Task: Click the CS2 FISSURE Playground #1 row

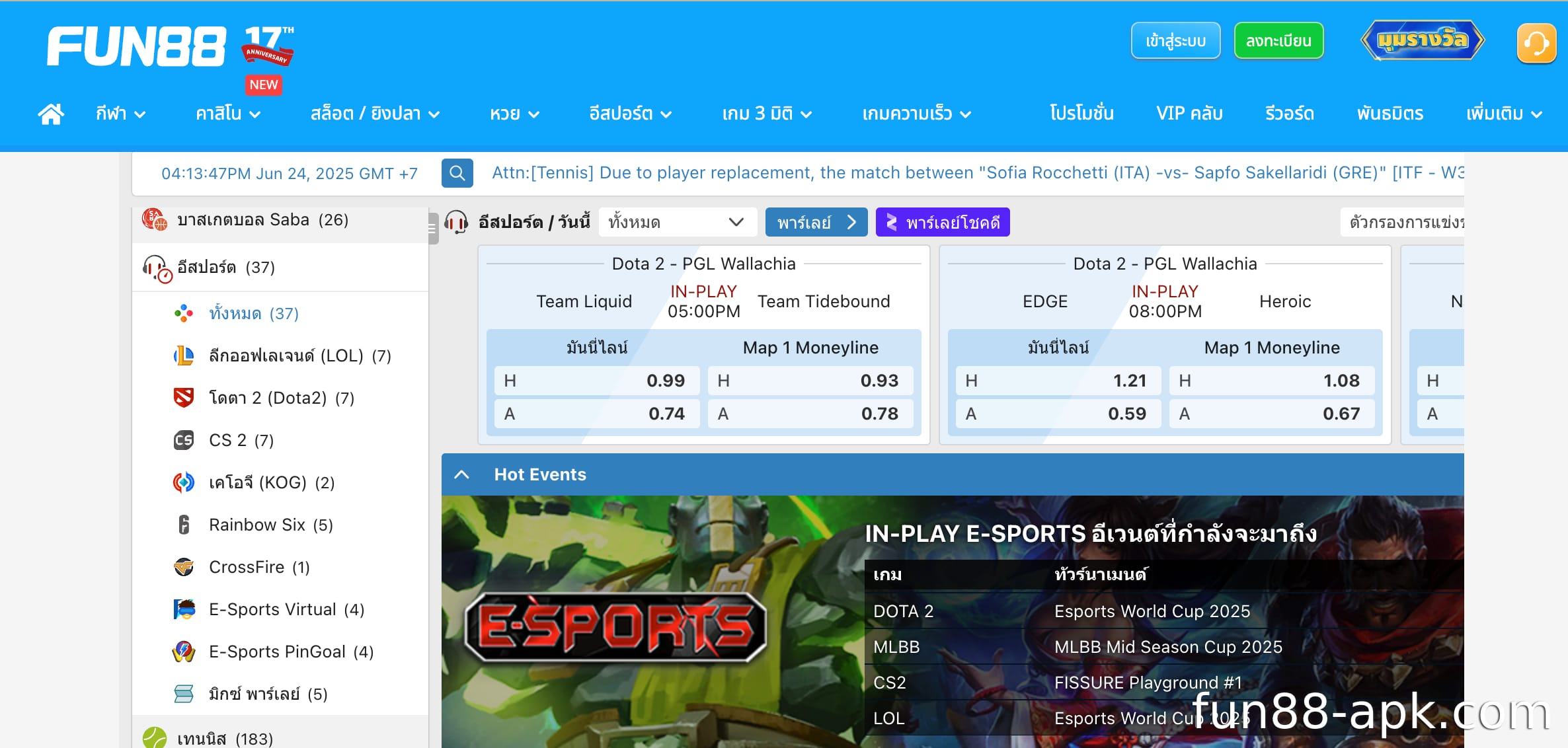Action: [x=1164, y=683]
